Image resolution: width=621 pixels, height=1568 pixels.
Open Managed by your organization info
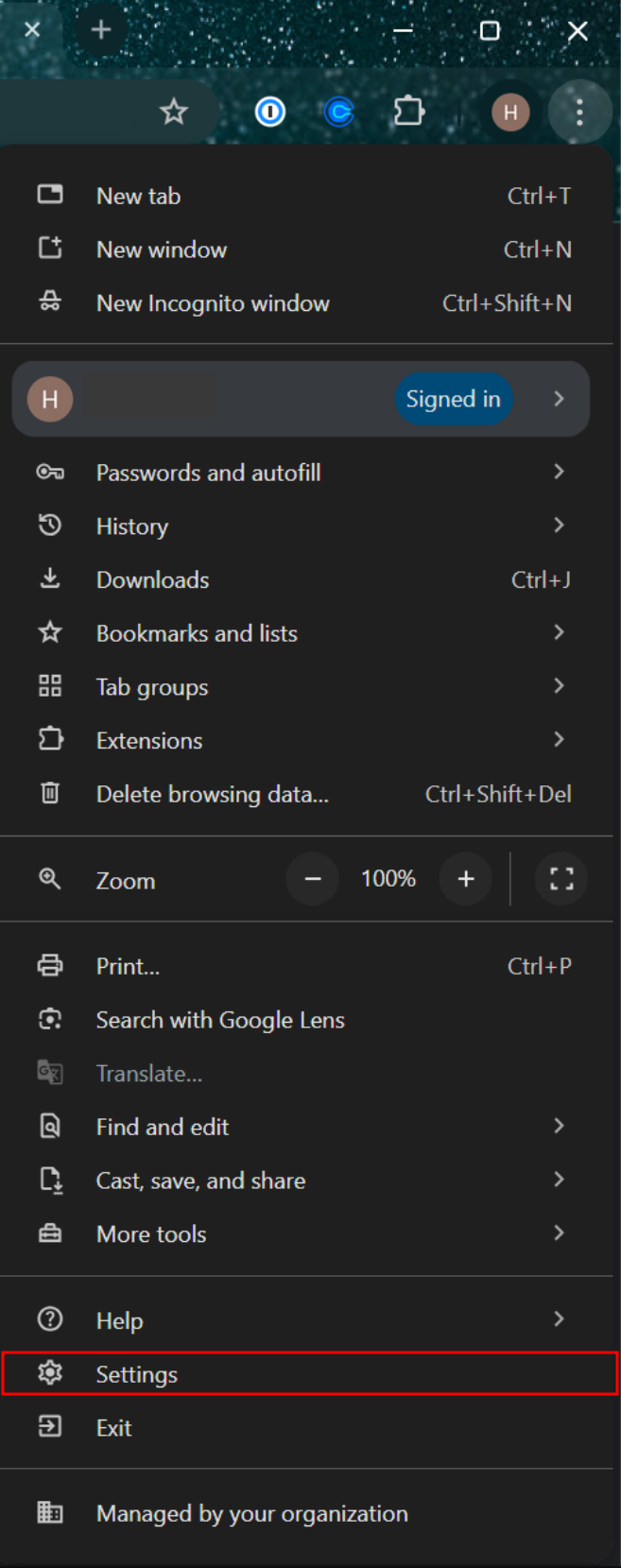(x=251, y=1514)
